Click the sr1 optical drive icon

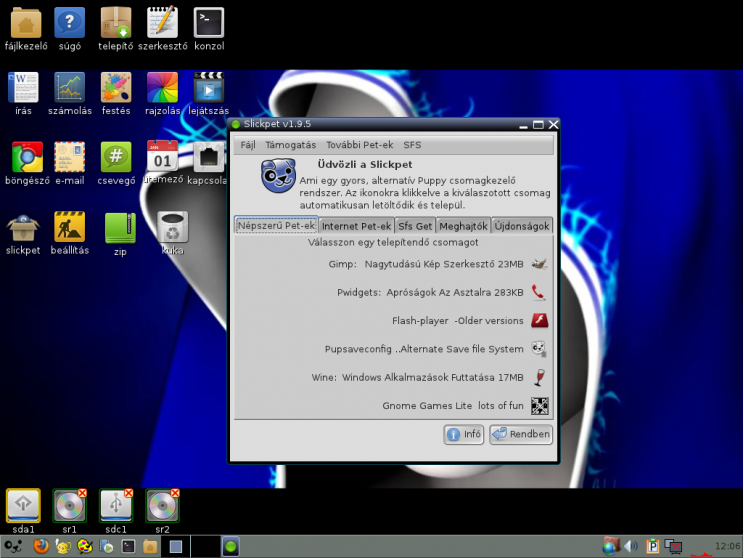(x=69, y=505)
